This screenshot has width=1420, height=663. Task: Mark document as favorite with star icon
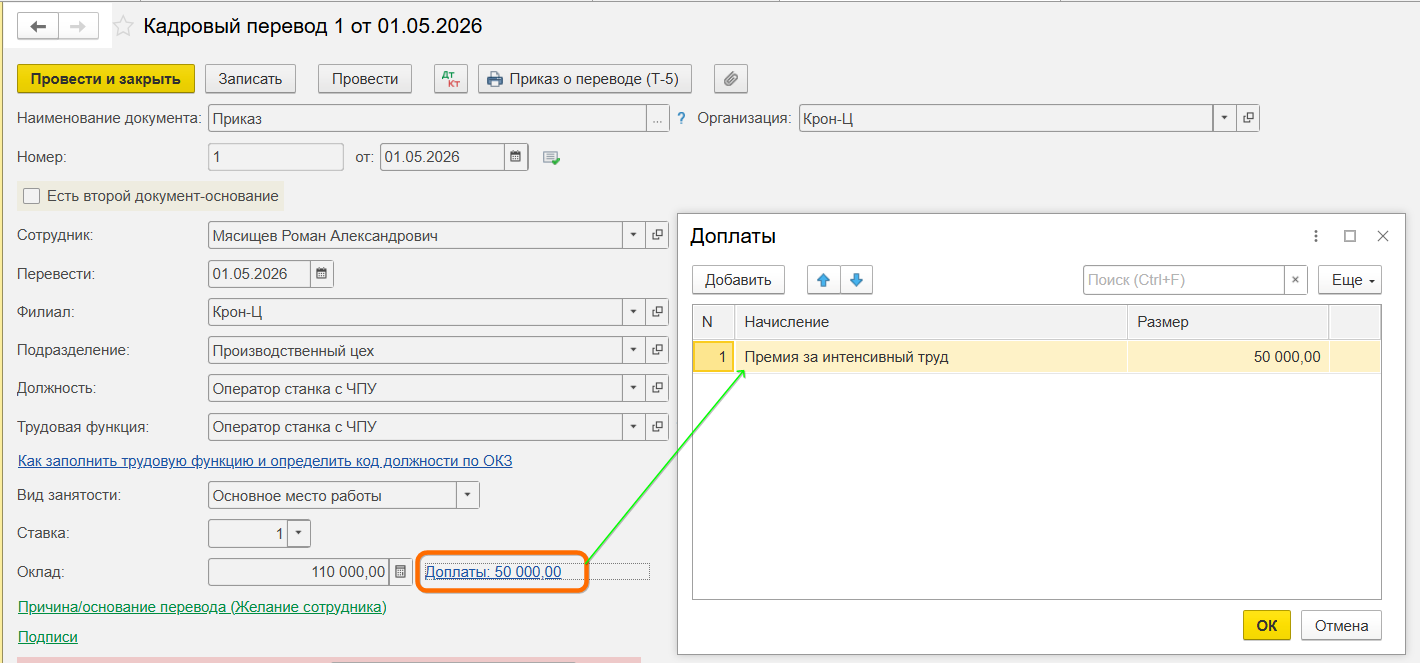tap(123, 26)
